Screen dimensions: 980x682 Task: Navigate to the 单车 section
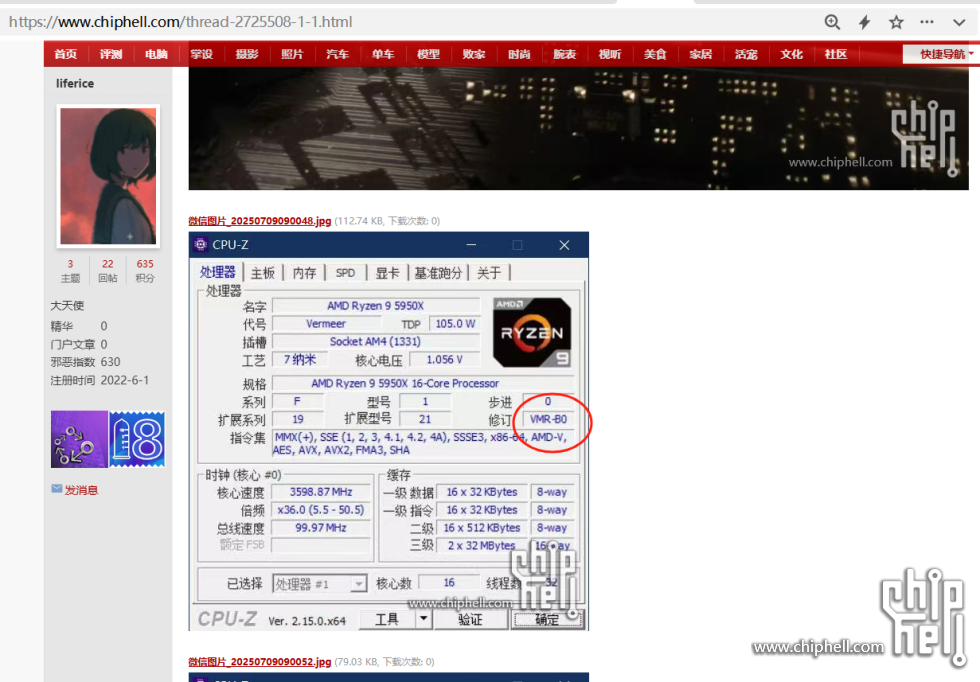click(x=382, y=54)
